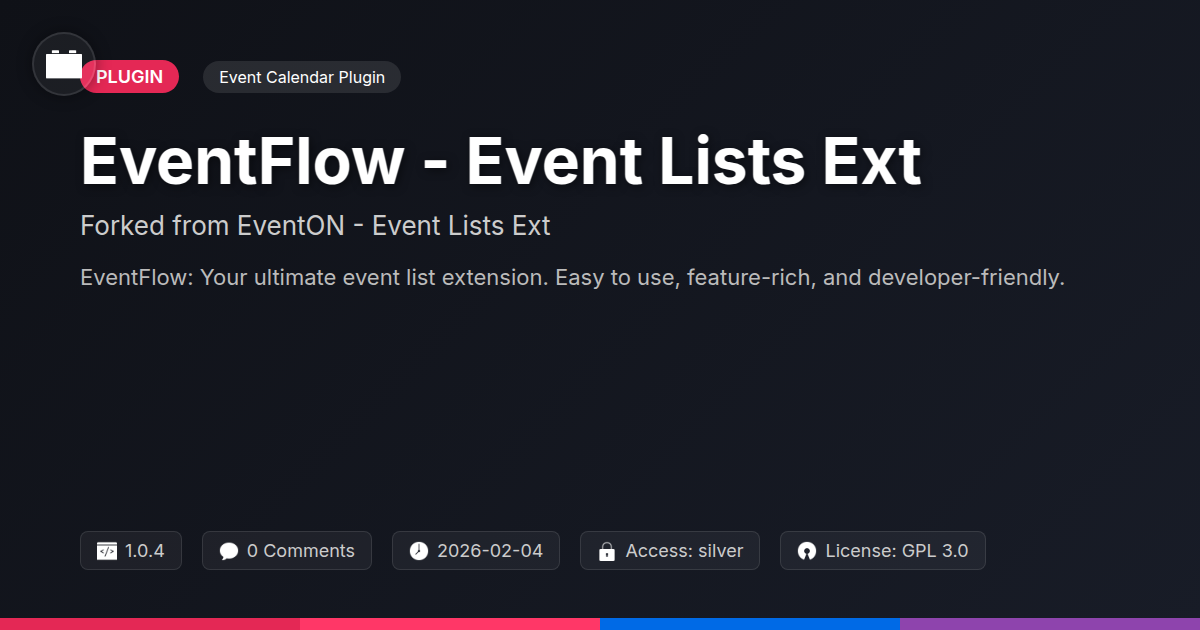Click the Access: silver badge
This screenshot has width=1200, height=630.
click(670, 551)
